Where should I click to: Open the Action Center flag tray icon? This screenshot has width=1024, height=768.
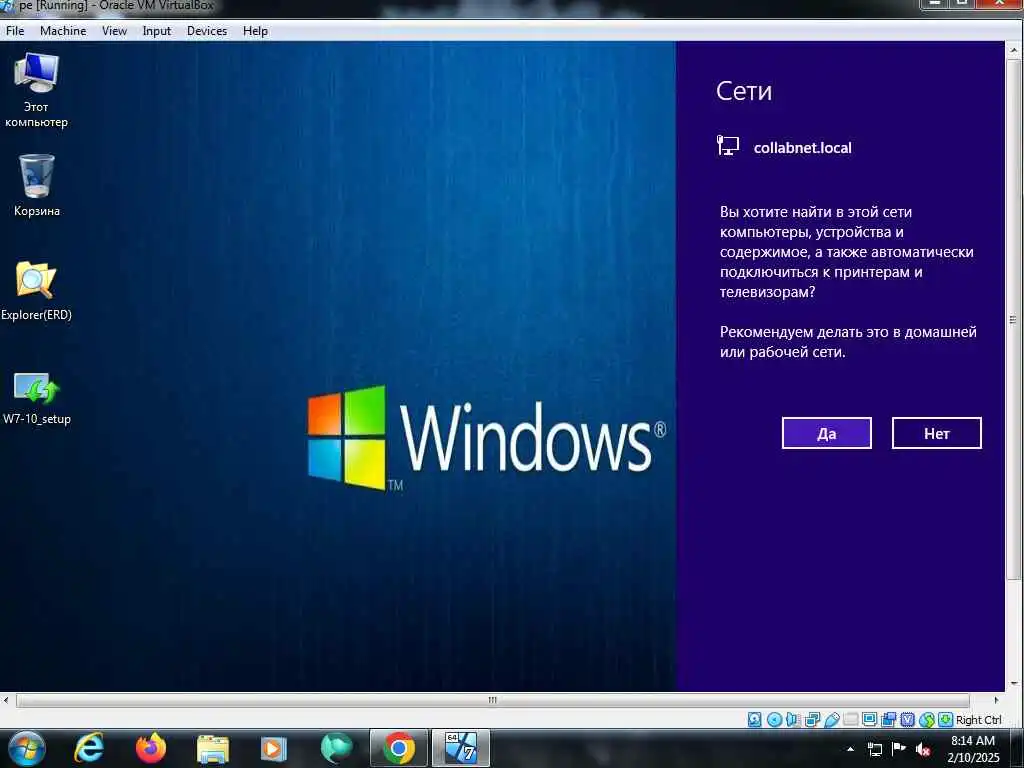[899, 748]
